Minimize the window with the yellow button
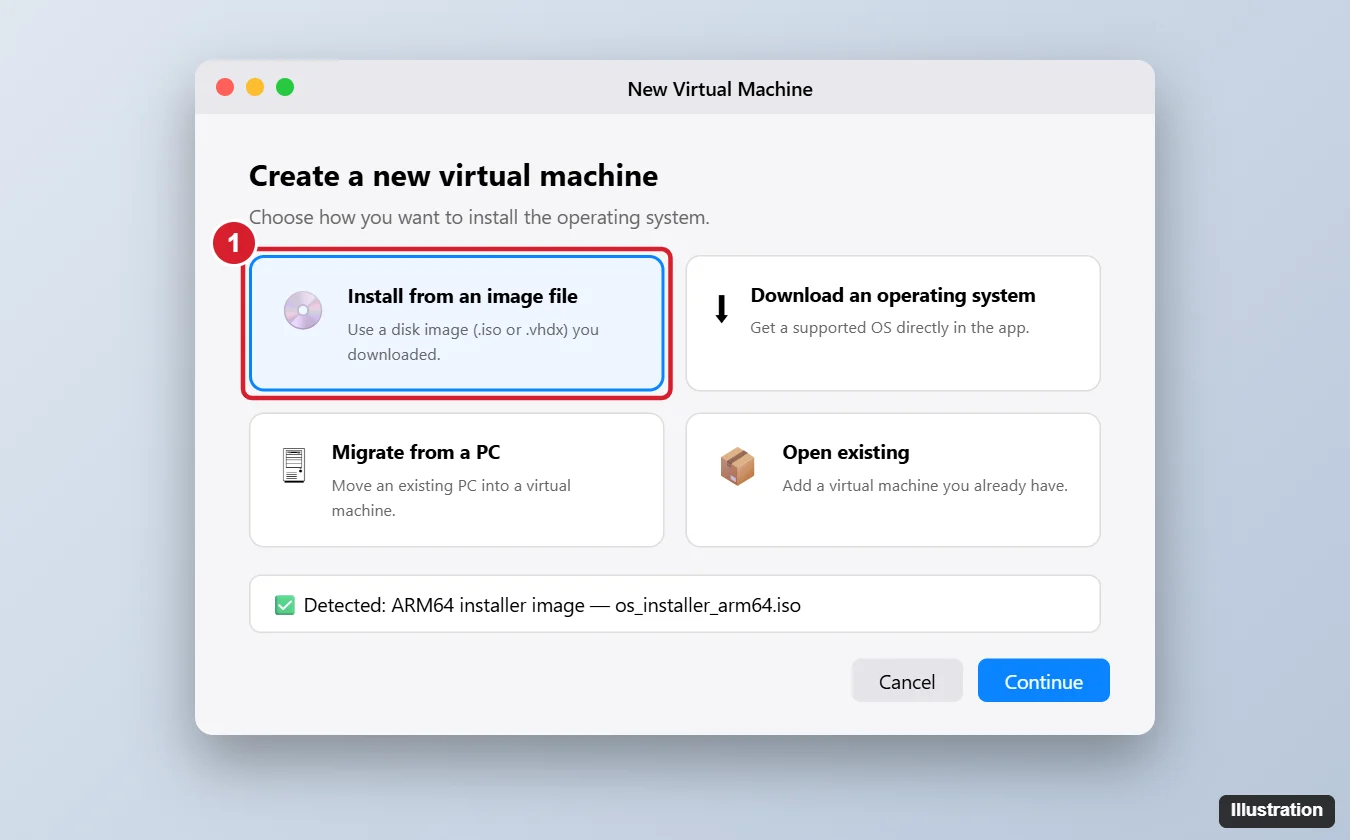This screenshot has height=840, width=1350. 255,87
